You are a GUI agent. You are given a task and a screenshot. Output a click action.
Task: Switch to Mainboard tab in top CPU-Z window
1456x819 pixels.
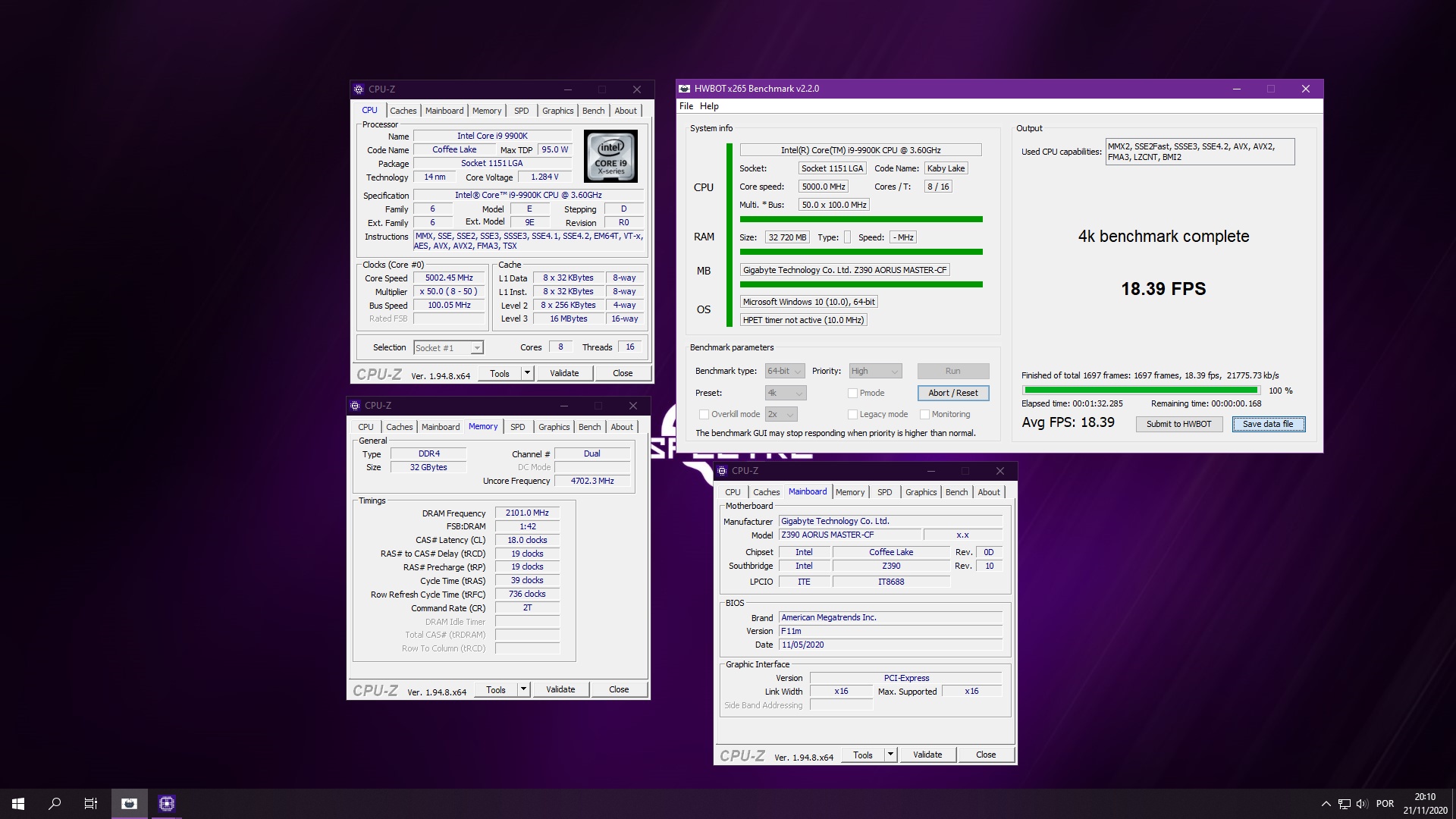(444, 111)
